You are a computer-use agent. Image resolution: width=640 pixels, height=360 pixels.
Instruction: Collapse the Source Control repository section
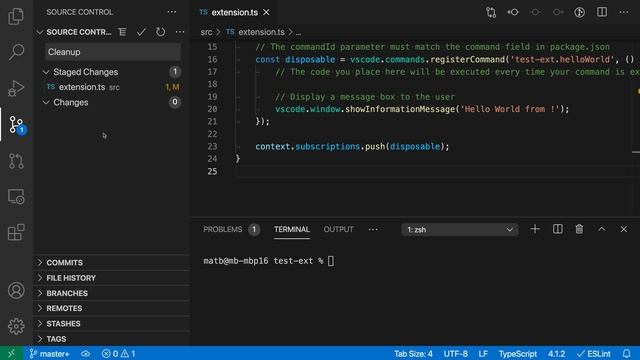point(40,32)
